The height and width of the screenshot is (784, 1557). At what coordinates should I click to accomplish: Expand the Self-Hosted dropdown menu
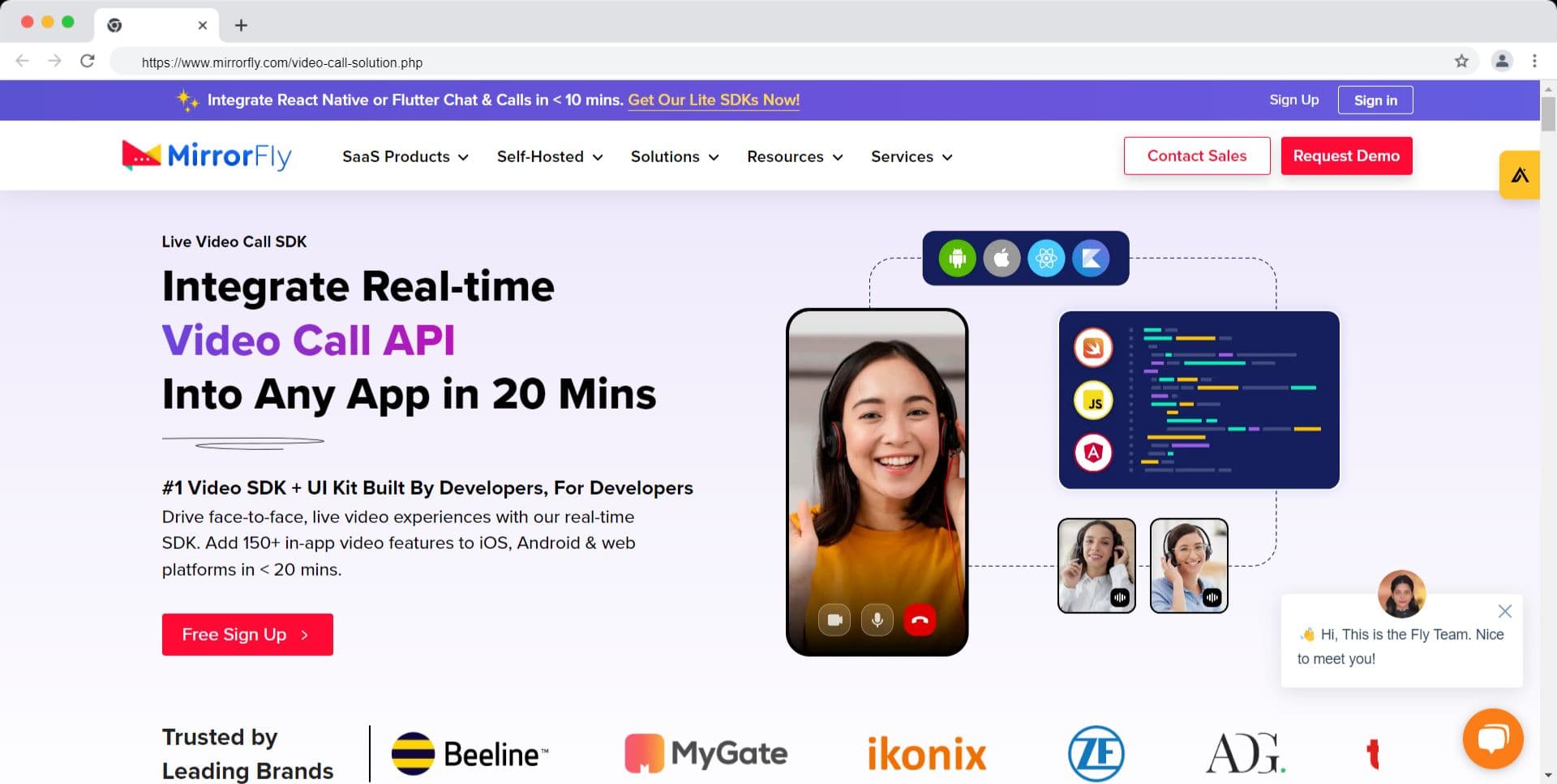[x=550, y=156]
